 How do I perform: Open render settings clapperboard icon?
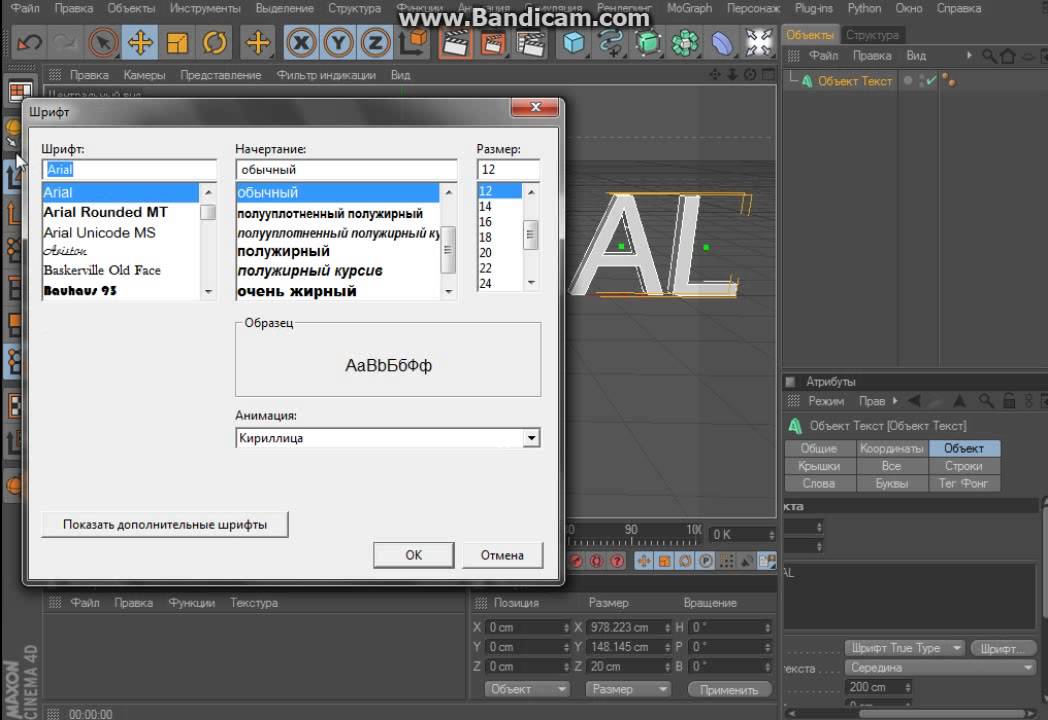tap(530, 43)
